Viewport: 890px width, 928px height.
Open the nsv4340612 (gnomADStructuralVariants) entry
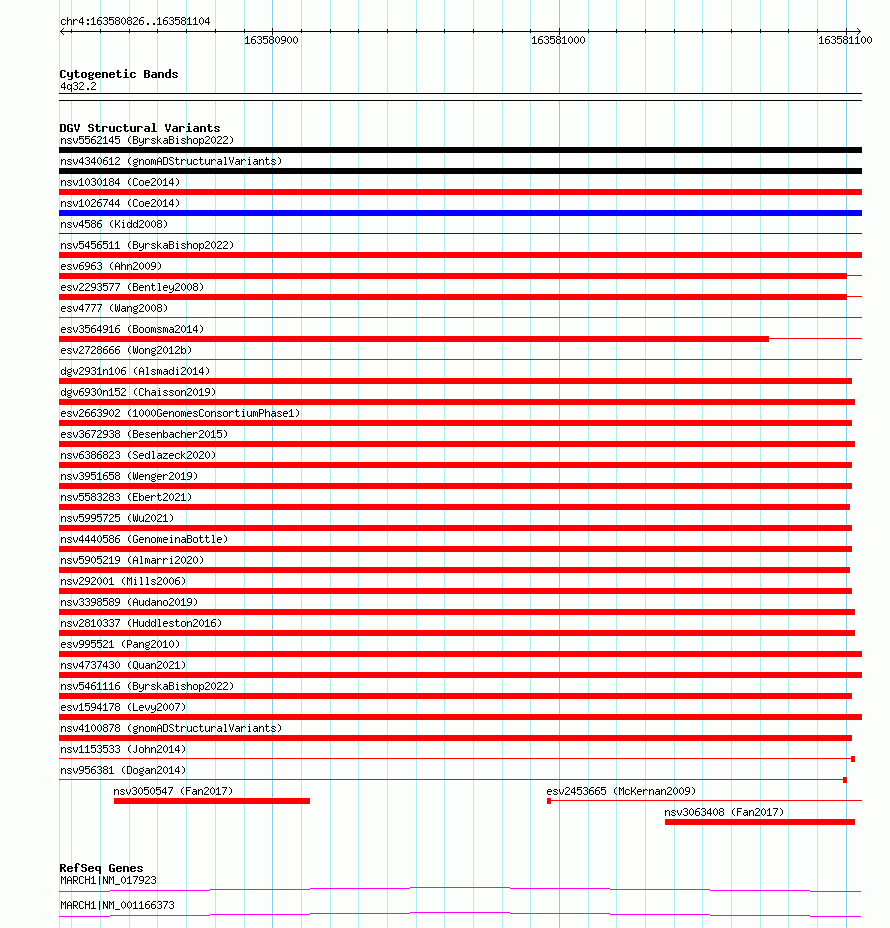(x=171, y=161)
